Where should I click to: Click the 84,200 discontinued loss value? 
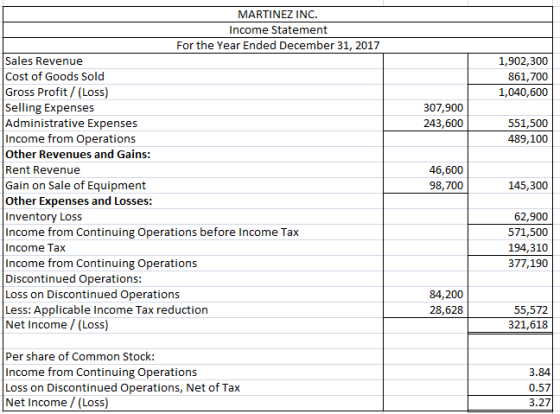click(446, 294)
